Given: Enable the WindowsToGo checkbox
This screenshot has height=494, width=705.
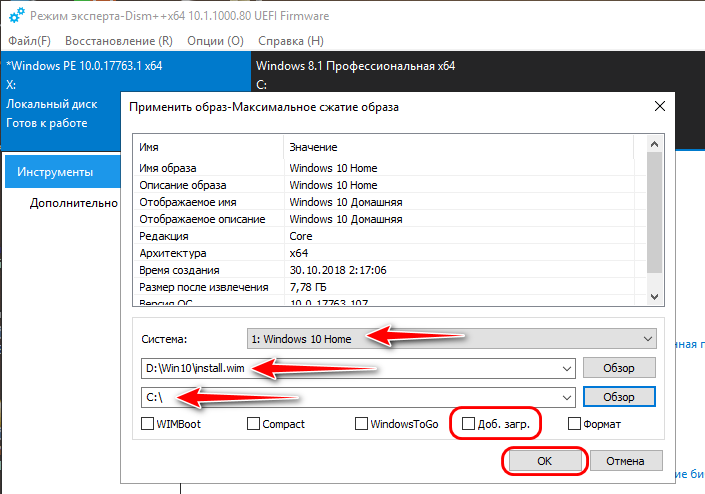Looking at the screenshot, I should [x=361, y=423].
